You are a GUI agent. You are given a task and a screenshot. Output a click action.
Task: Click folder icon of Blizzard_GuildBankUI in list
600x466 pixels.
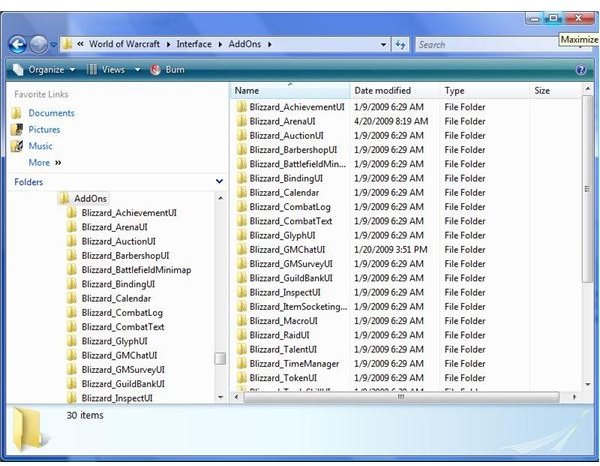click(241, 278)
